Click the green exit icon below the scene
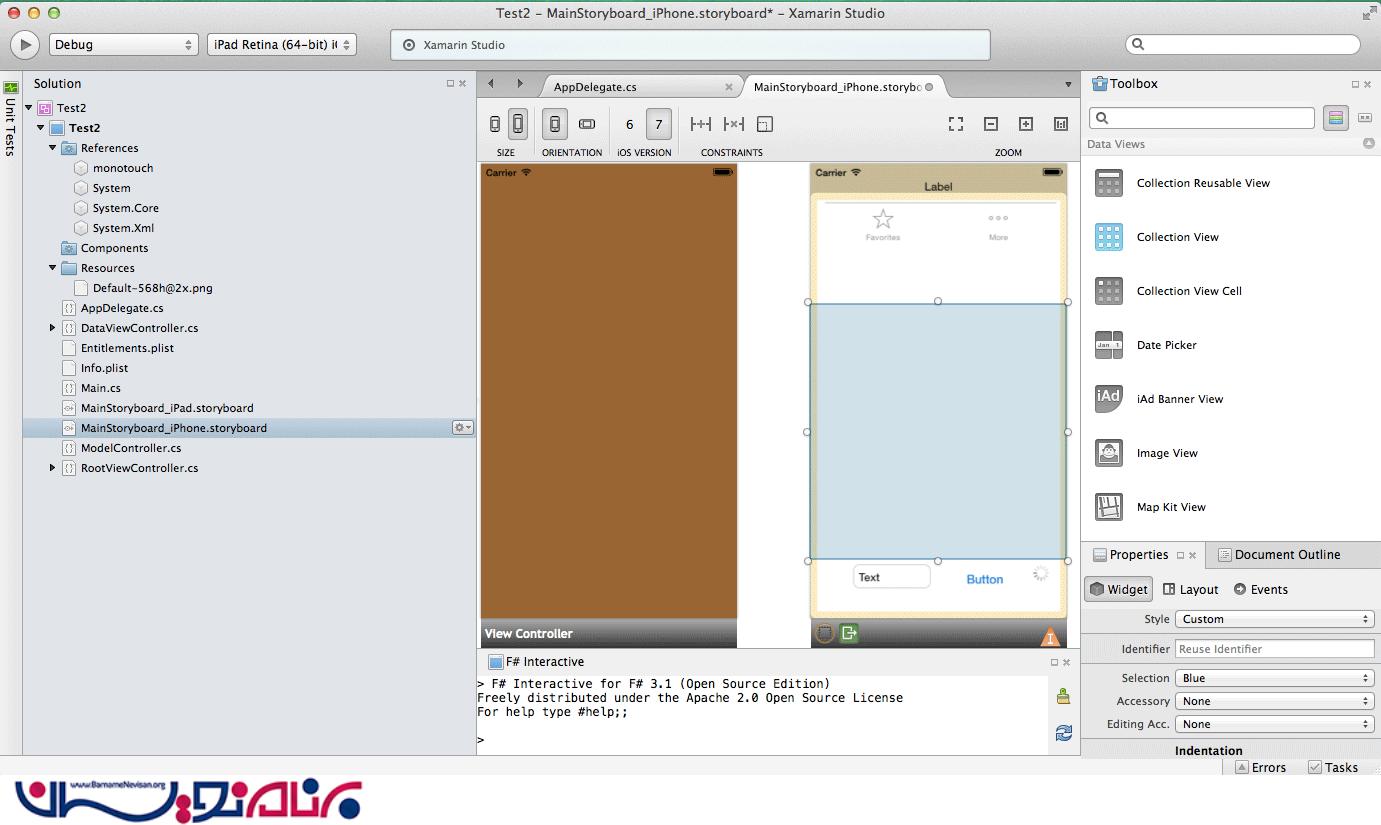 [849, 632]
